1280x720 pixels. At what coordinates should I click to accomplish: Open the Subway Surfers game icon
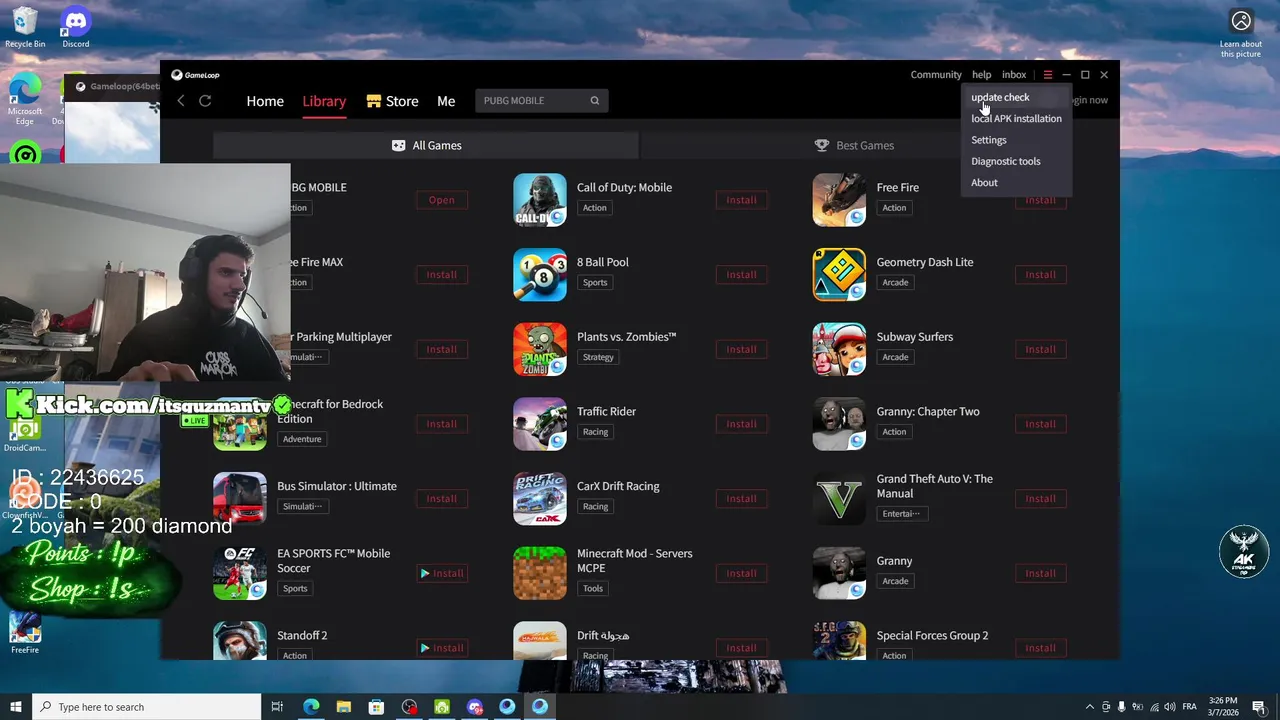(x=839, y=349)
